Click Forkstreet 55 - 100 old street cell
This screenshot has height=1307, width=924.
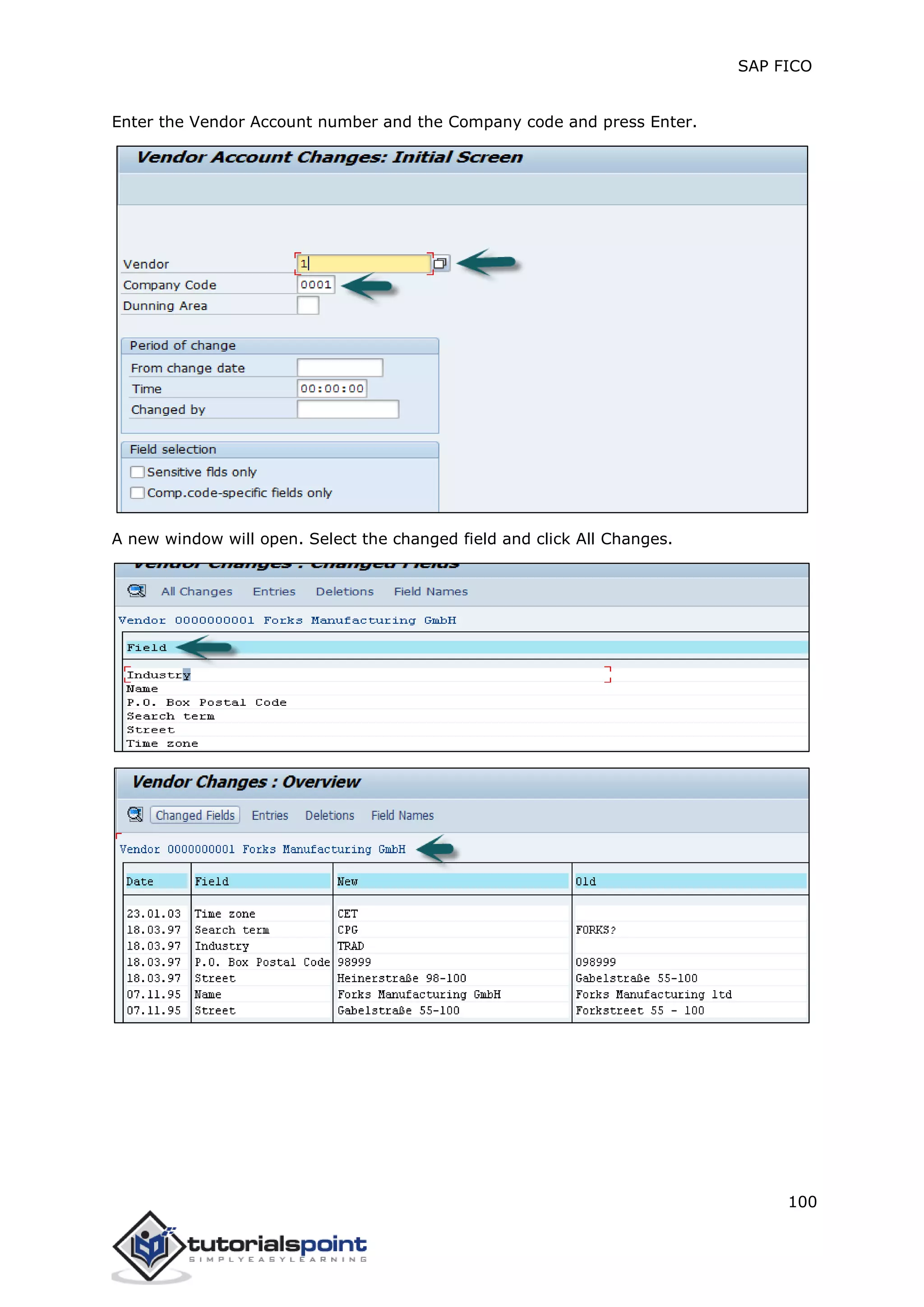(x=640, y=1010)
